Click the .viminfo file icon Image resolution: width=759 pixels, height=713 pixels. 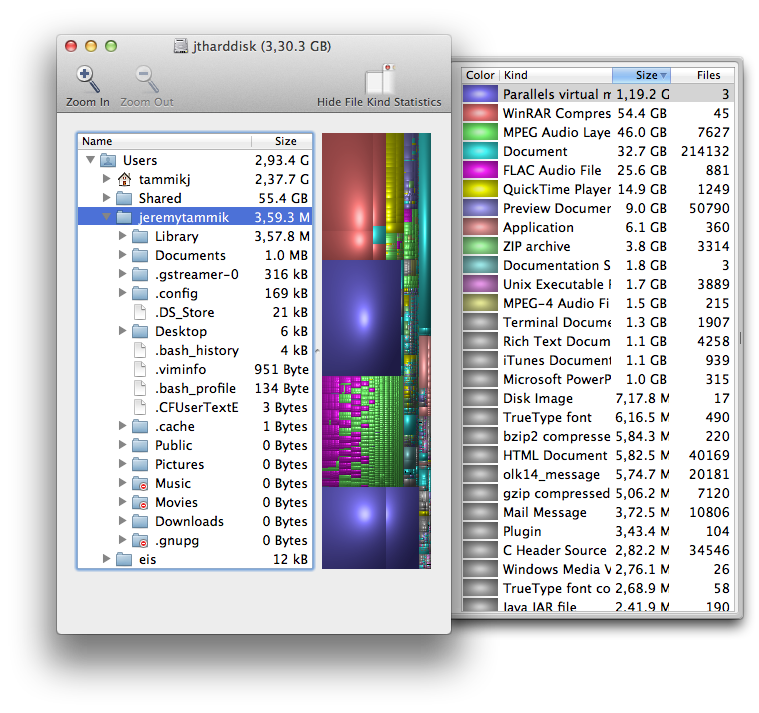point(140,369)
